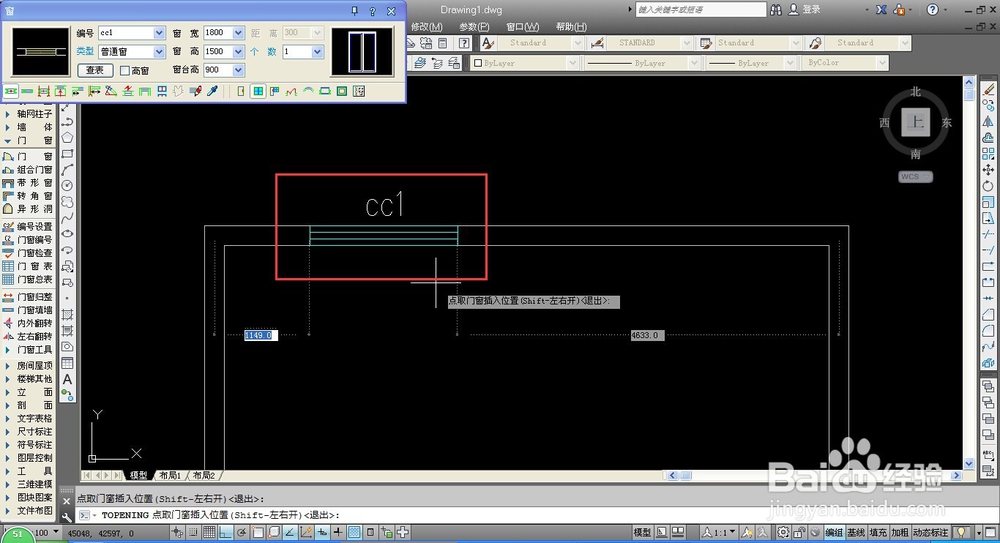Screen dimensions: 1000x543
Task: Select 转角窗 corner window tool
Action: [x=28, y=196]
